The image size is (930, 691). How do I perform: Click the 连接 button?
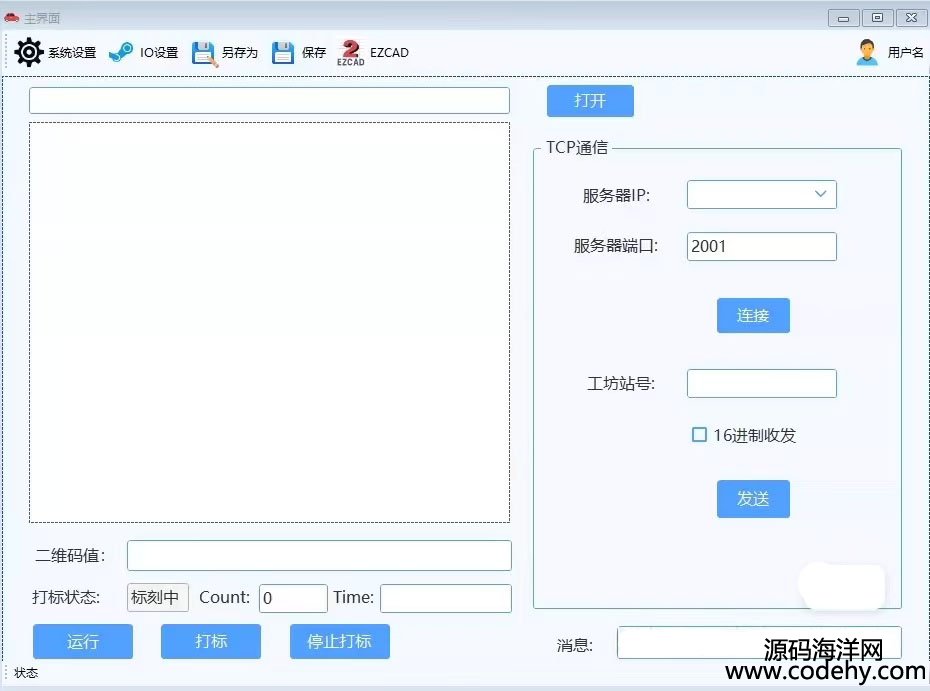tap(753, 315)
